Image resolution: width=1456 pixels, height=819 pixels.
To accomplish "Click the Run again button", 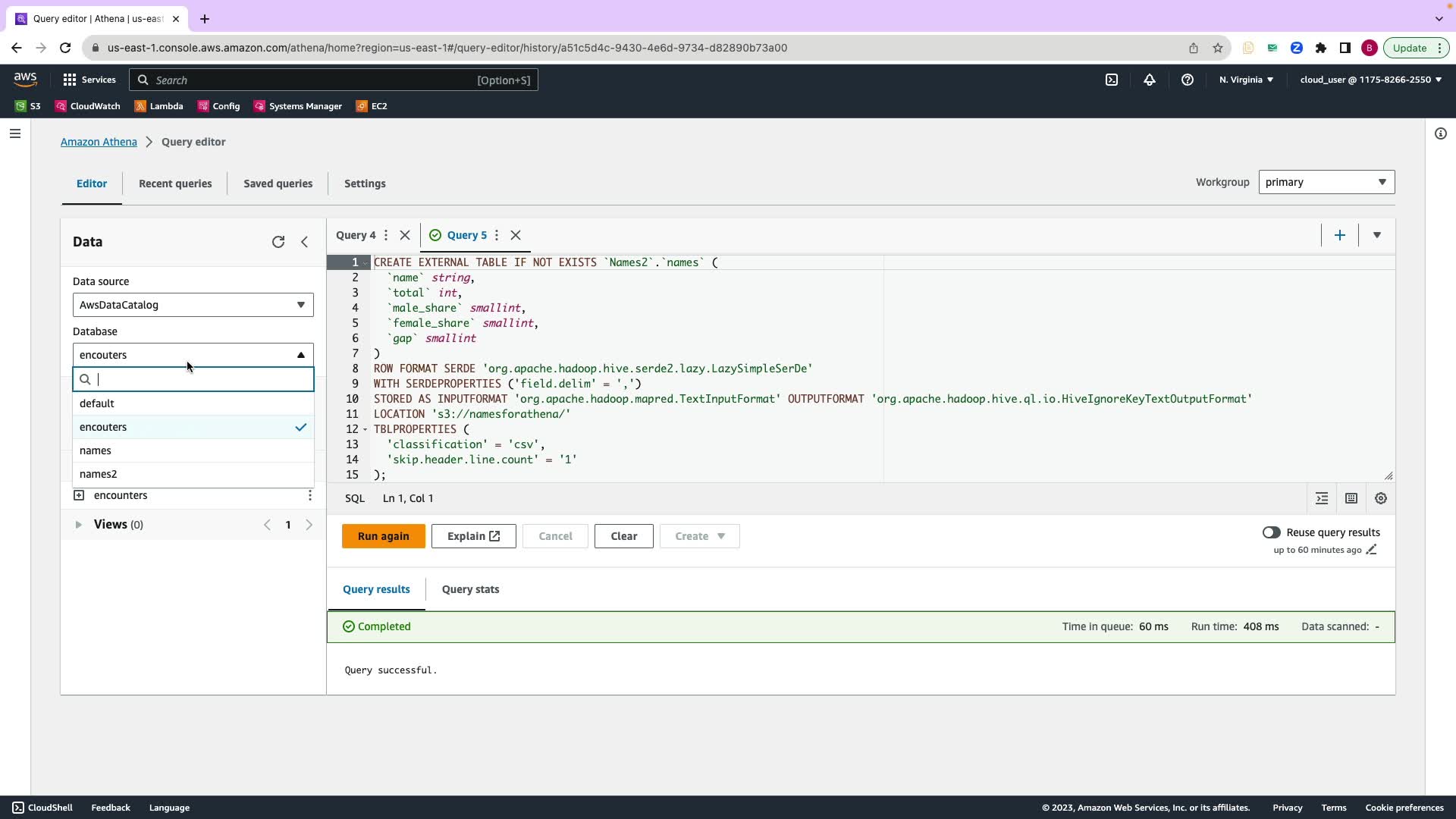I will pos(383,536).
